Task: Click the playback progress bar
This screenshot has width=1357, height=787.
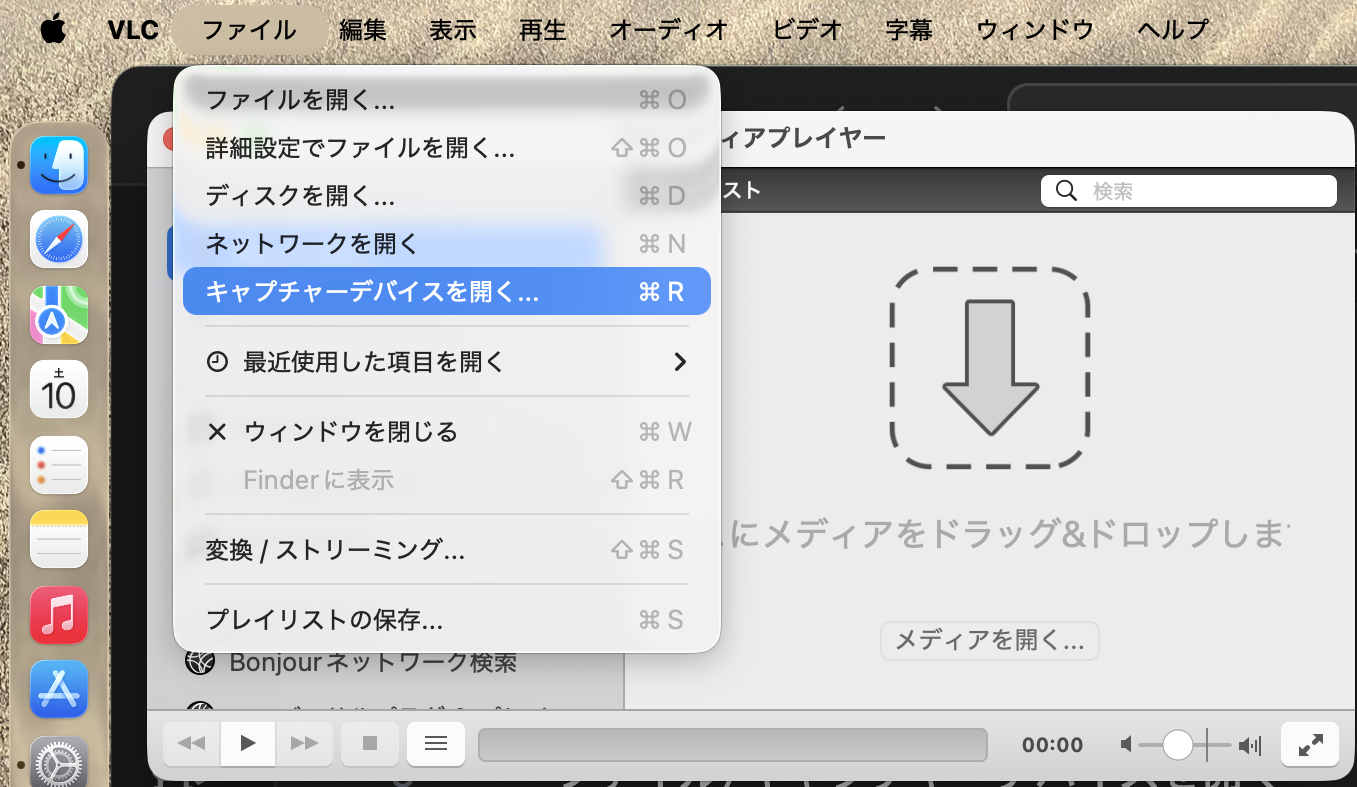Action: click(732, 744)
